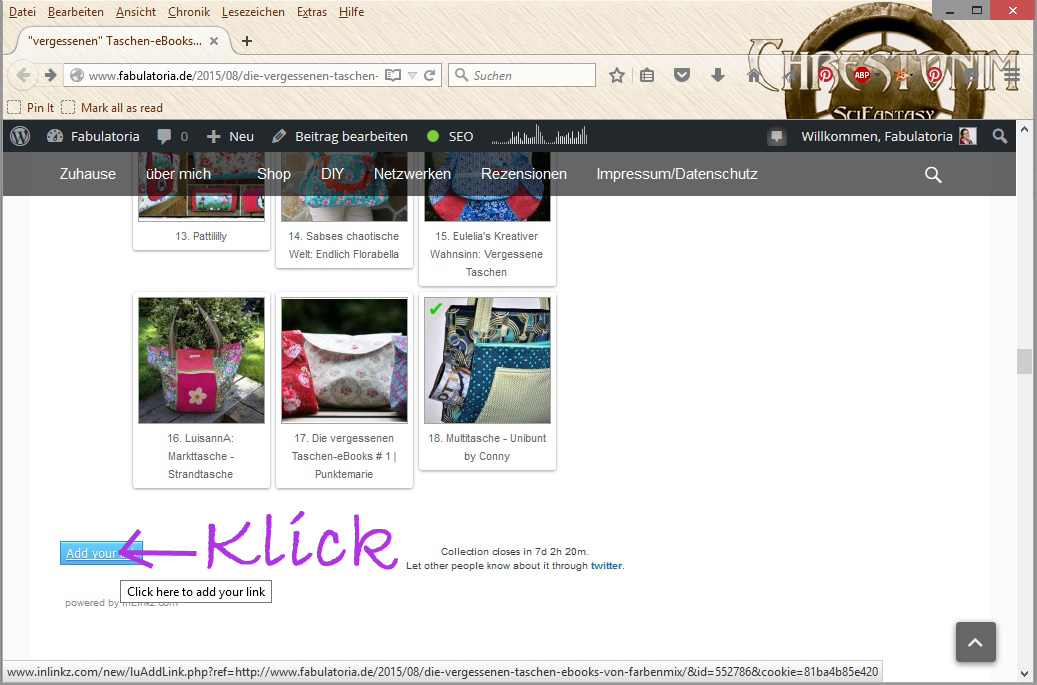Toggle reader view in the address bar
1037x685 pixels.
pos(393,75)
